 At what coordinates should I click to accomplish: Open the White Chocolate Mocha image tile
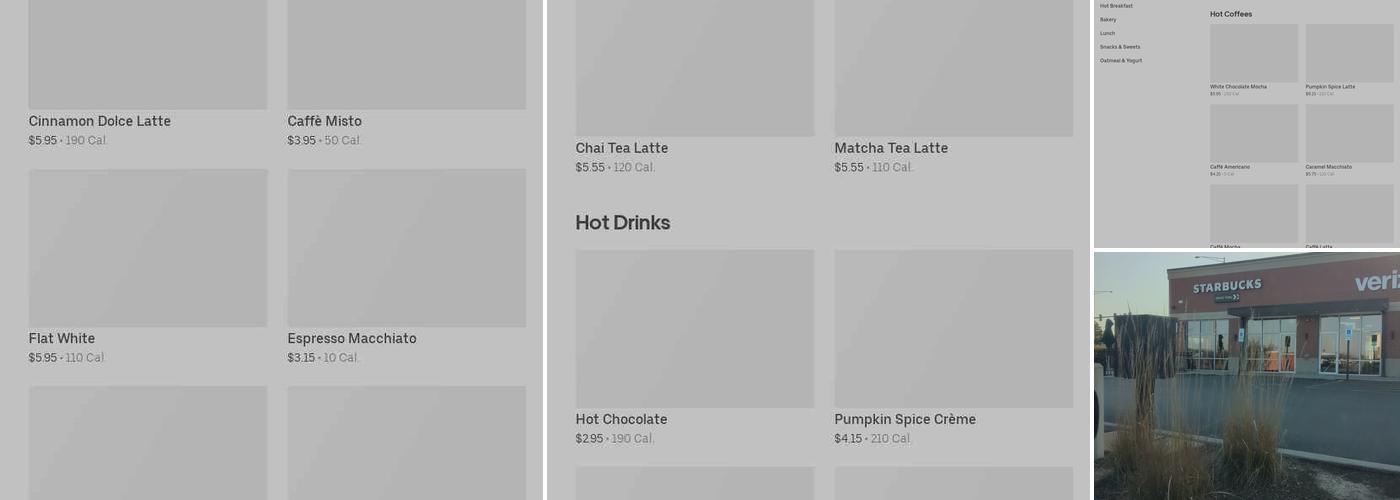tap(1253, 53)
